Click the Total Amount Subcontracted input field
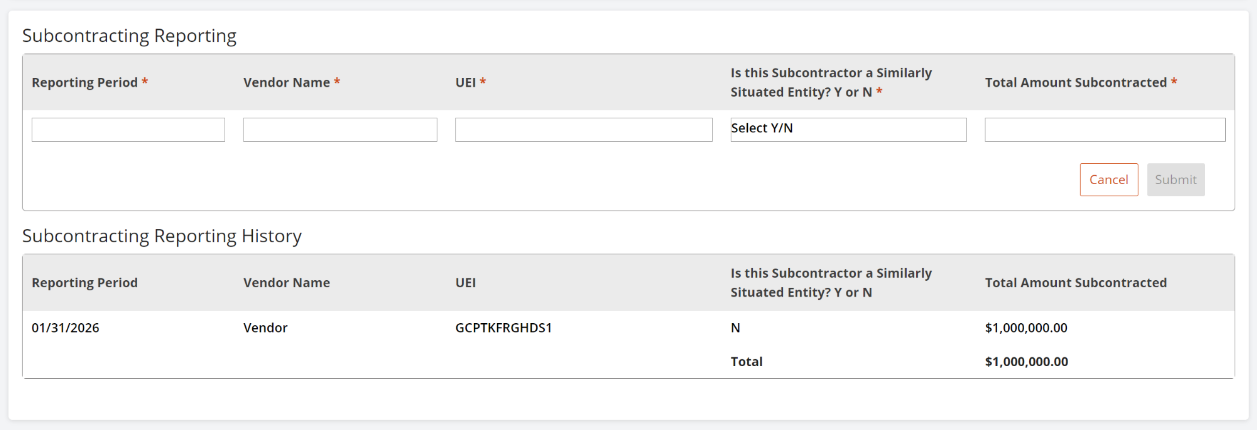1257x430 pixels. (1104, 130)
